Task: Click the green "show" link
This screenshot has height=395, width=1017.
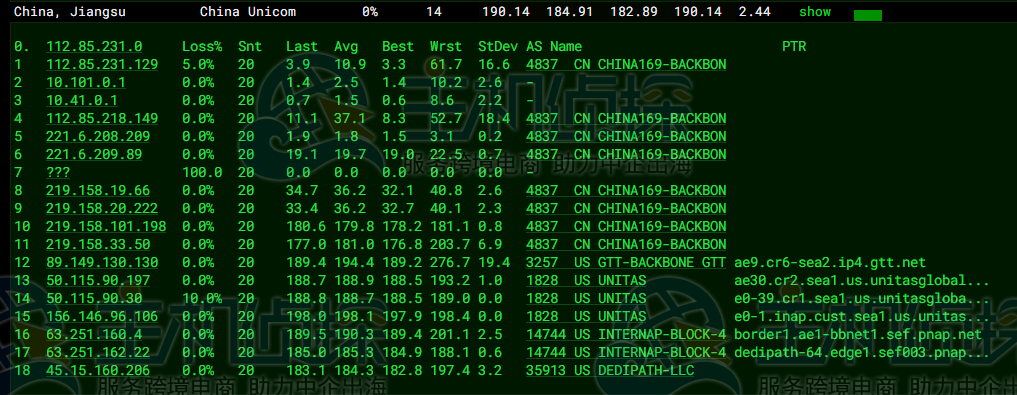Action: (815, 12)
